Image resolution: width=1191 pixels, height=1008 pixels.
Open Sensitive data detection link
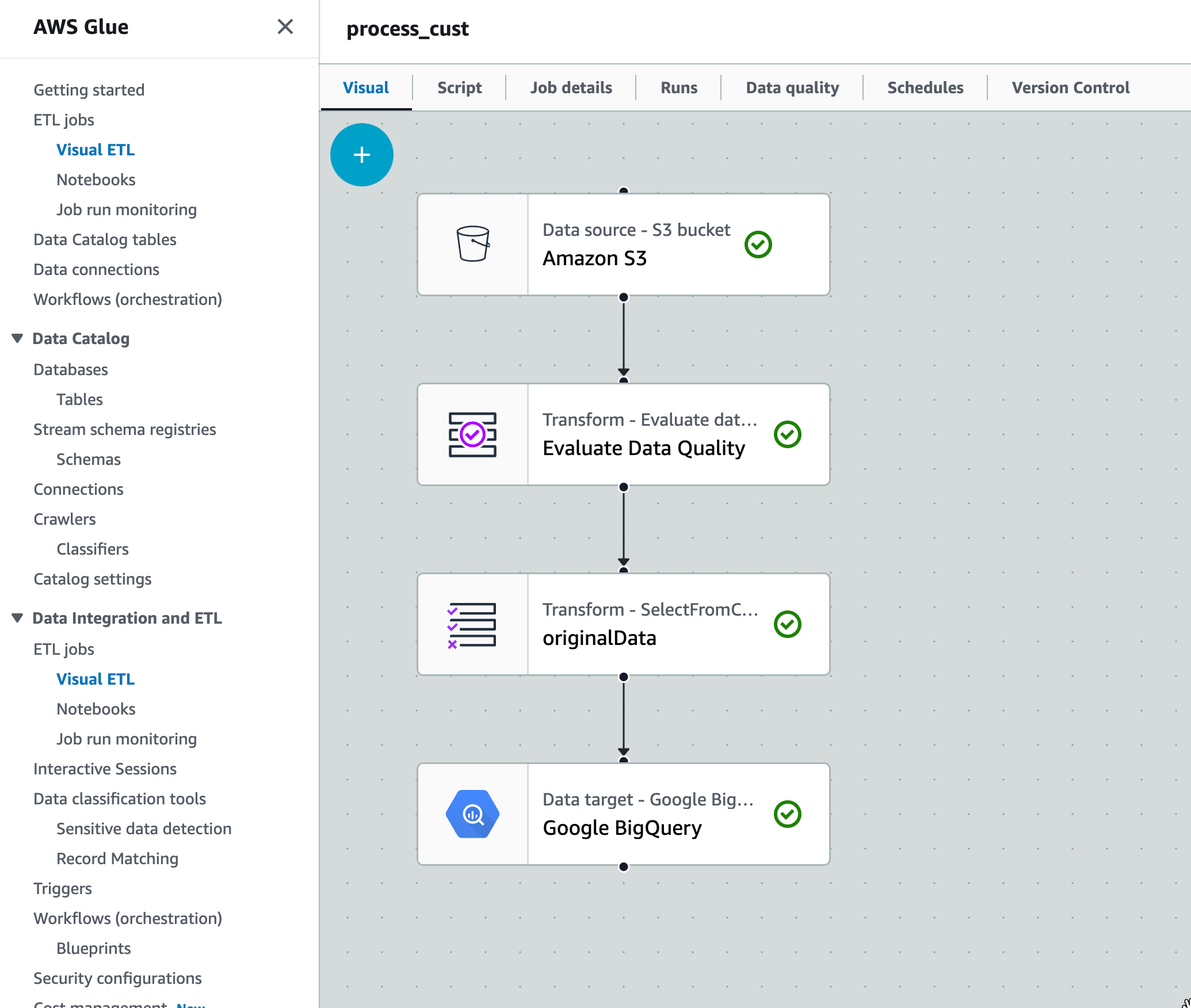pos(144,828)
